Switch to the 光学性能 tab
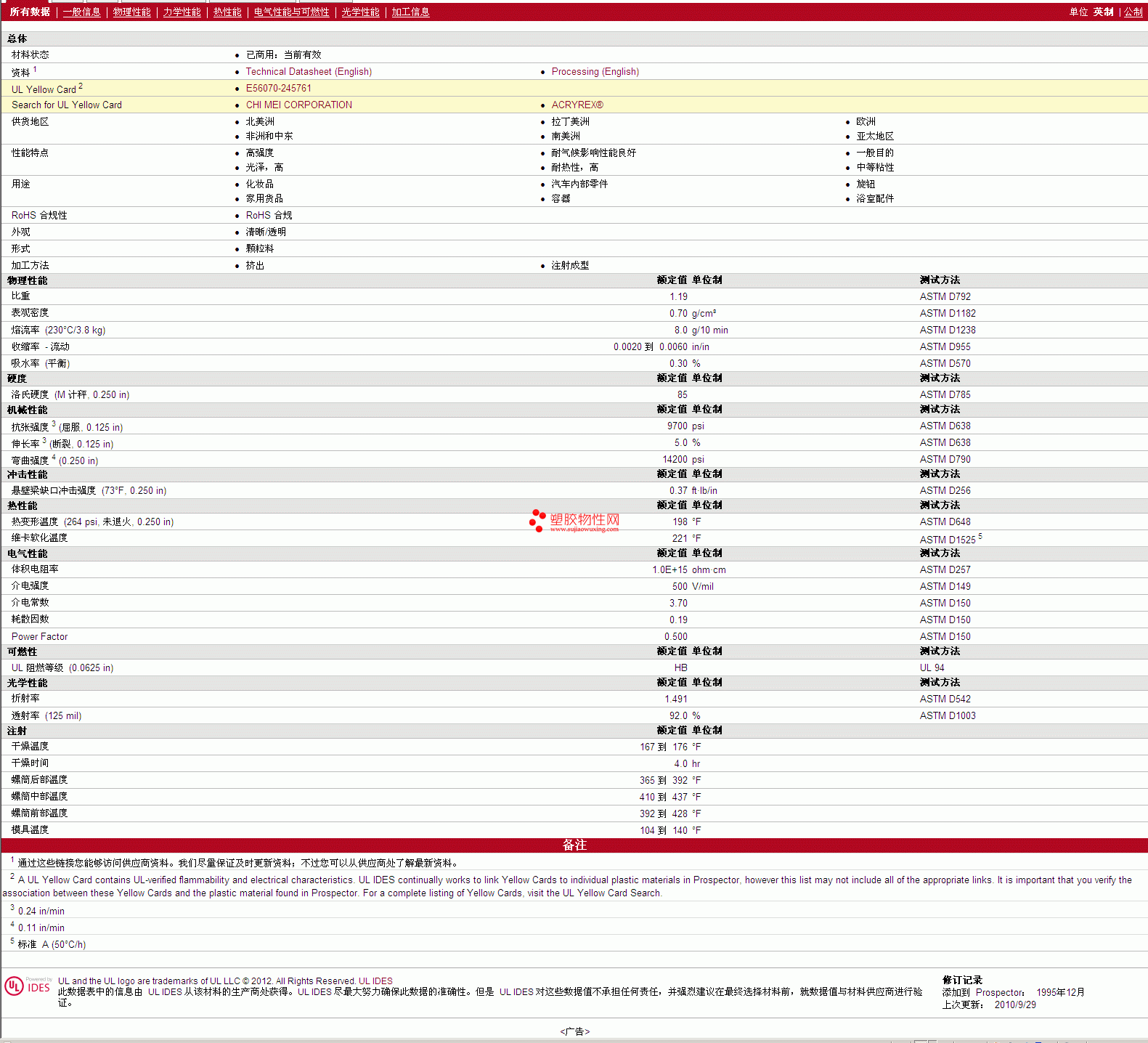 coord(360,12)
